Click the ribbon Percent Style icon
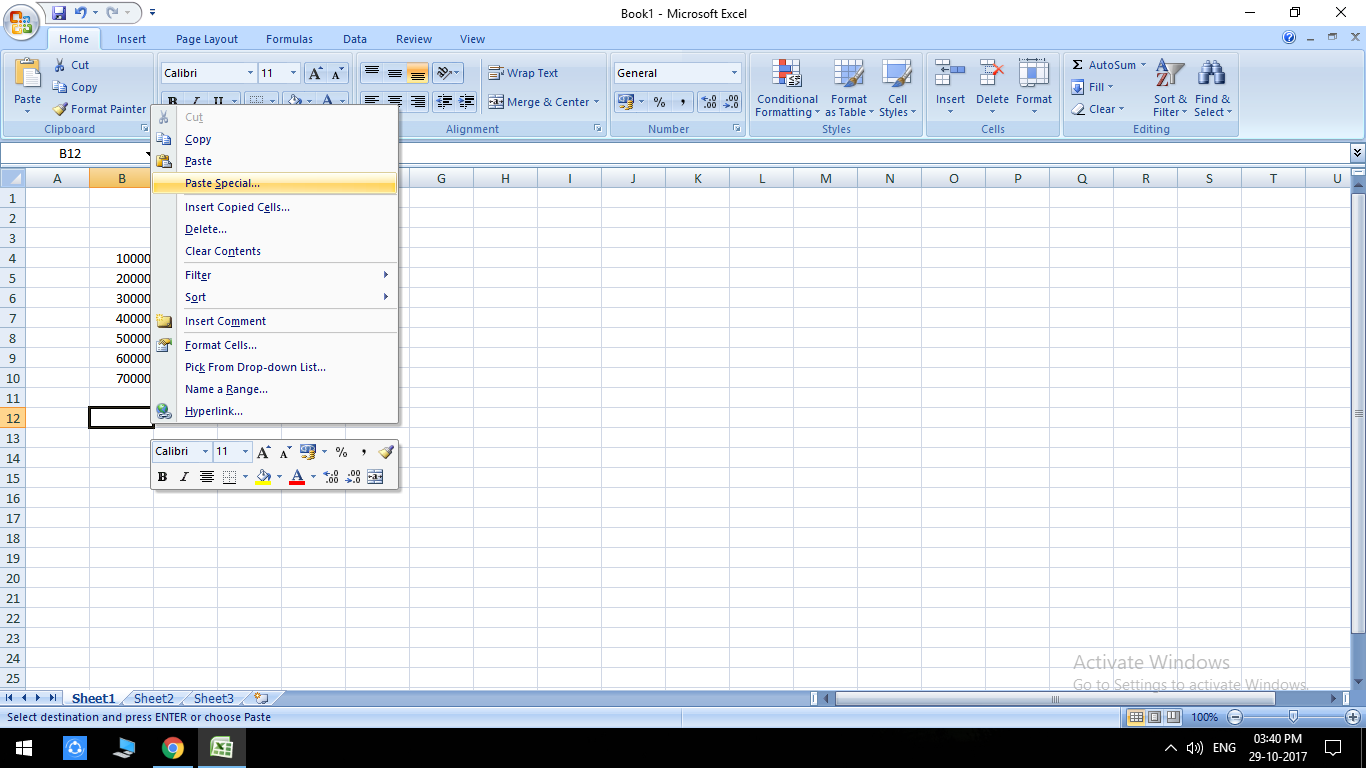Viewport: 1366px width, 768px height. point(659,102)
